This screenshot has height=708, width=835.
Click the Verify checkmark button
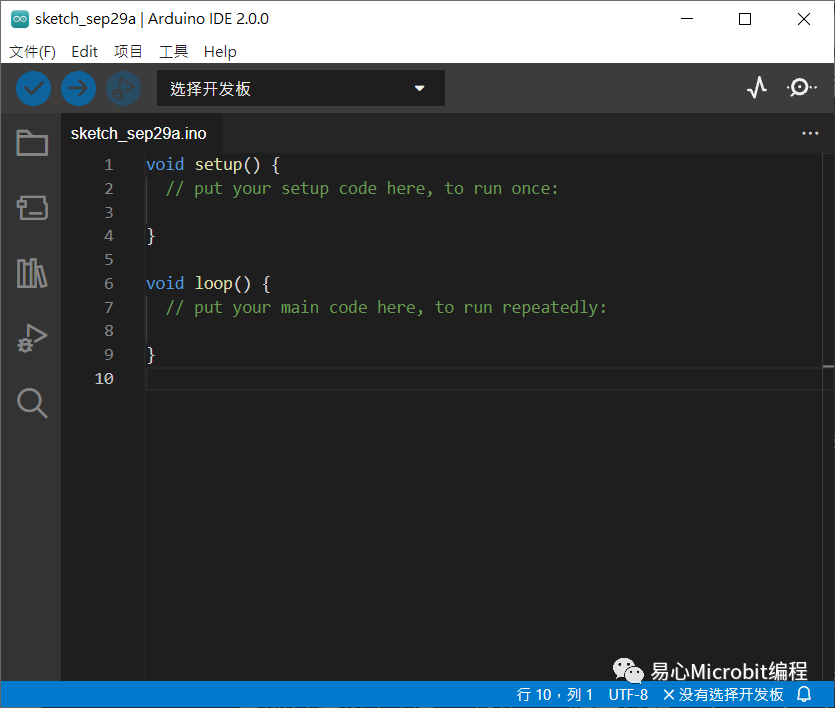[x=34, y=88]
